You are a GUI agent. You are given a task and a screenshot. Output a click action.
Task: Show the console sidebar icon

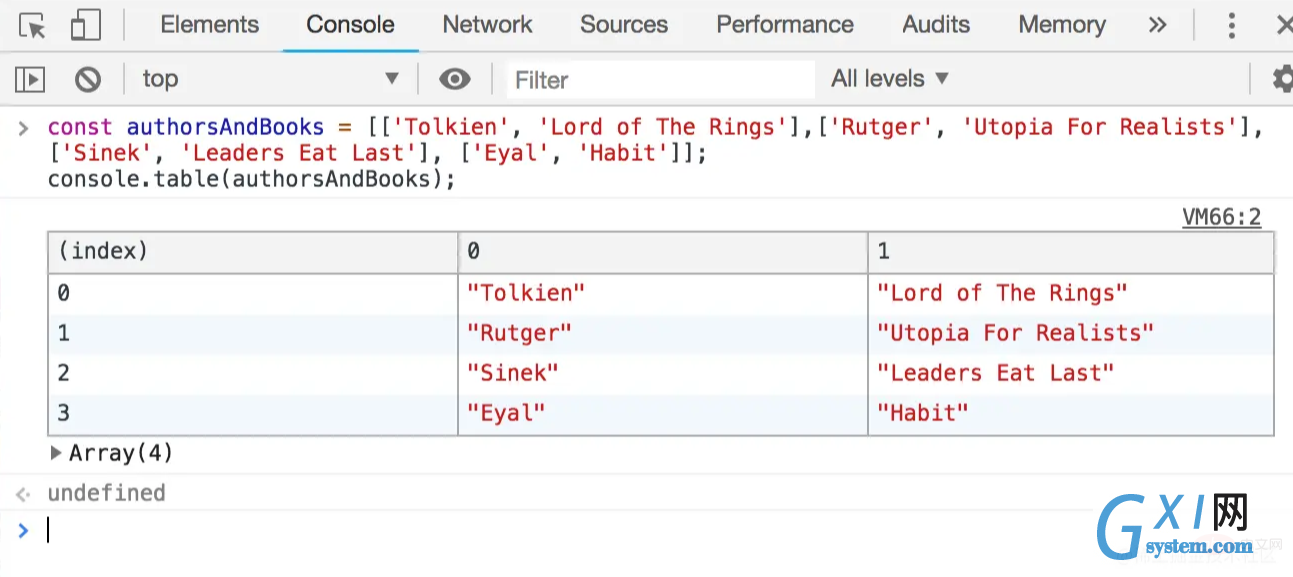(x=30, y=79)
